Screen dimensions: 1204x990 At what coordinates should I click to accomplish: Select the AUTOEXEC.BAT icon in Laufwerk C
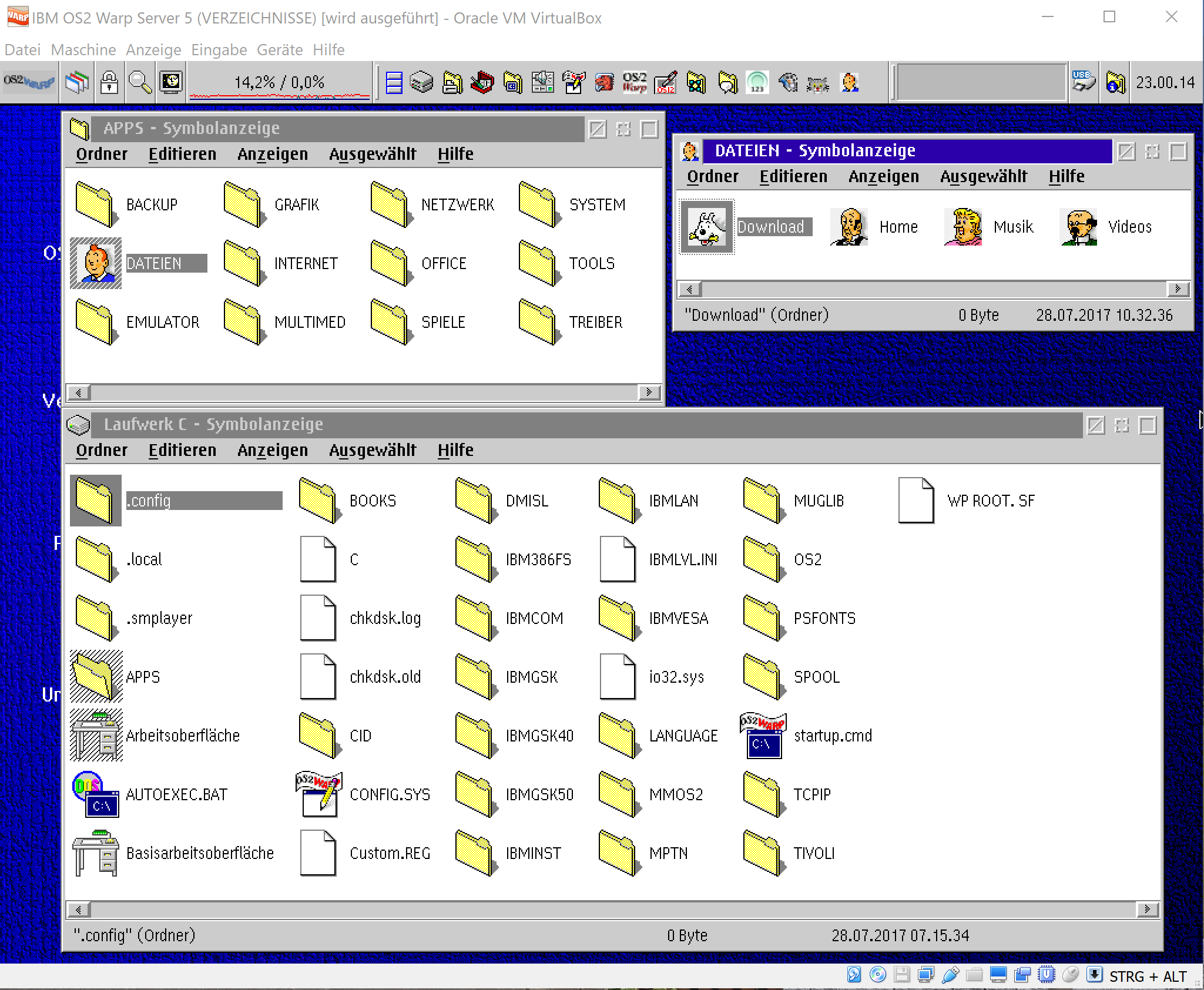96,794
